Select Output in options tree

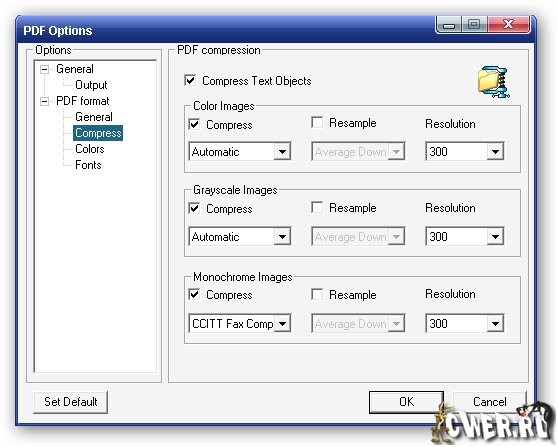[x=91, y=85]
